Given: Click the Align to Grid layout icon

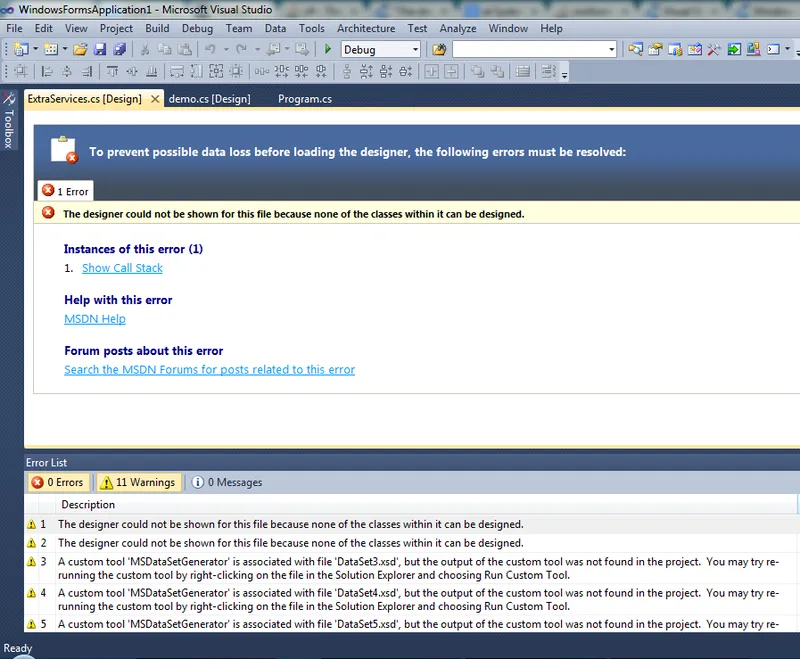Looking at the screenshot, I should point(20,71).
